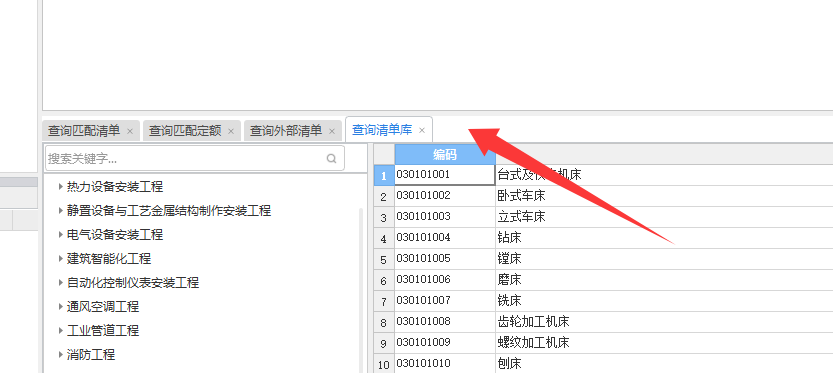Select code cell 030101006

coord(445,279)
